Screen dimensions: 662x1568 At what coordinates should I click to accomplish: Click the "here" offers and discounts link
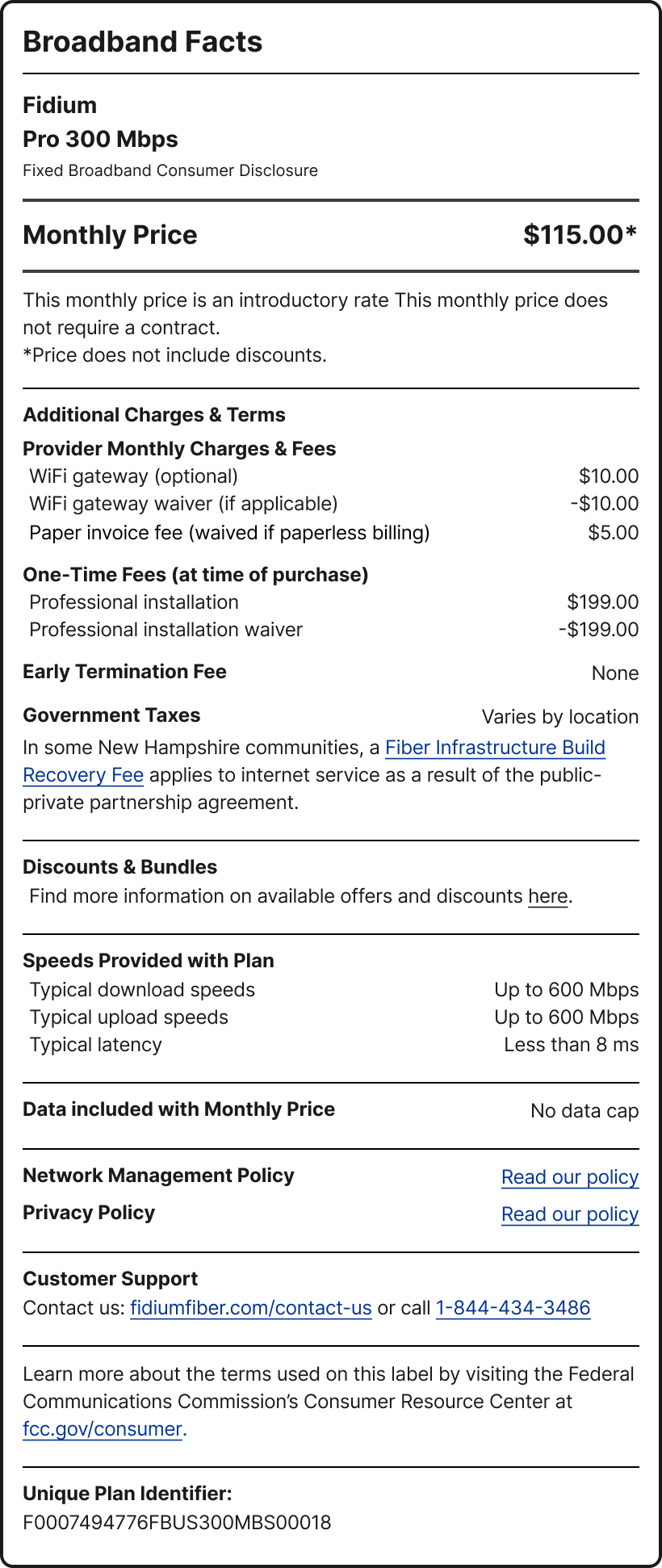pos(547,896)
